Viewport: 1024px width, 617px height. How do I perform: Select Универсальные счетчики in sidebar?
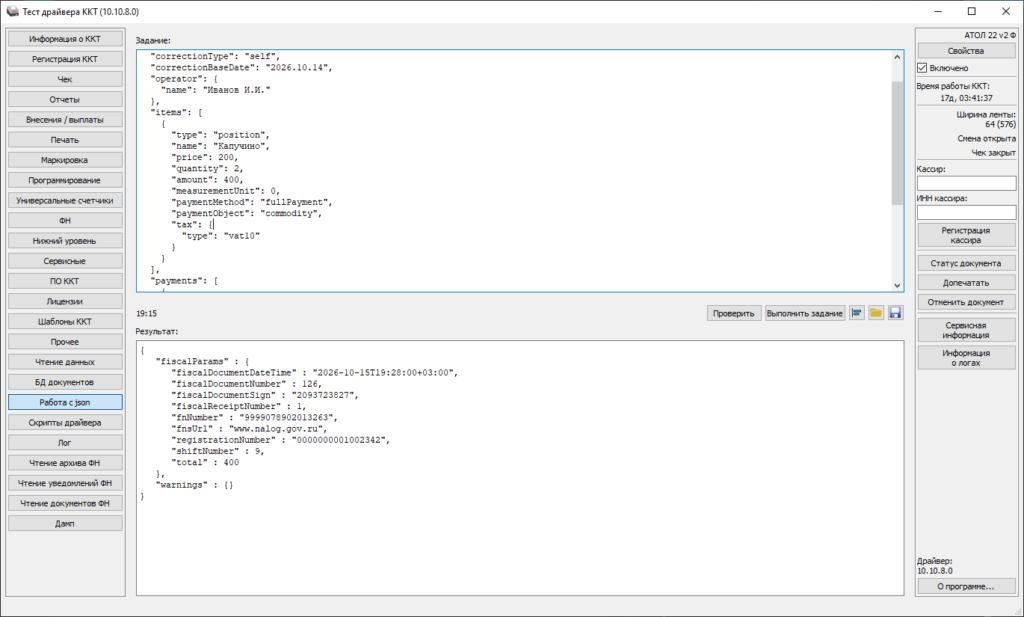pyautogui.click(x=65, y=201)
